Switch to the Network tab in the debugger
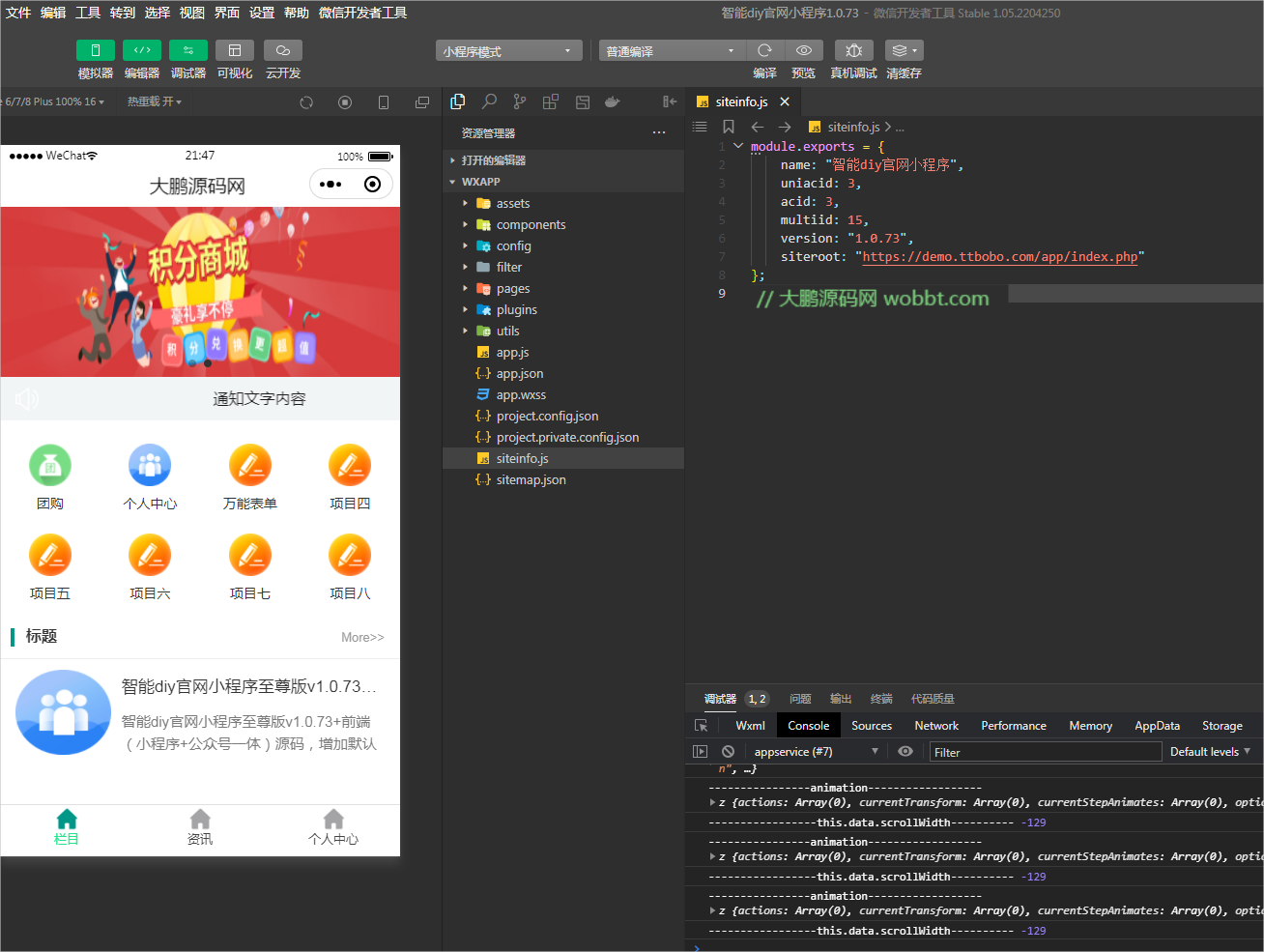The height and width of the screenshot is (952, 1264). (935, 725)
